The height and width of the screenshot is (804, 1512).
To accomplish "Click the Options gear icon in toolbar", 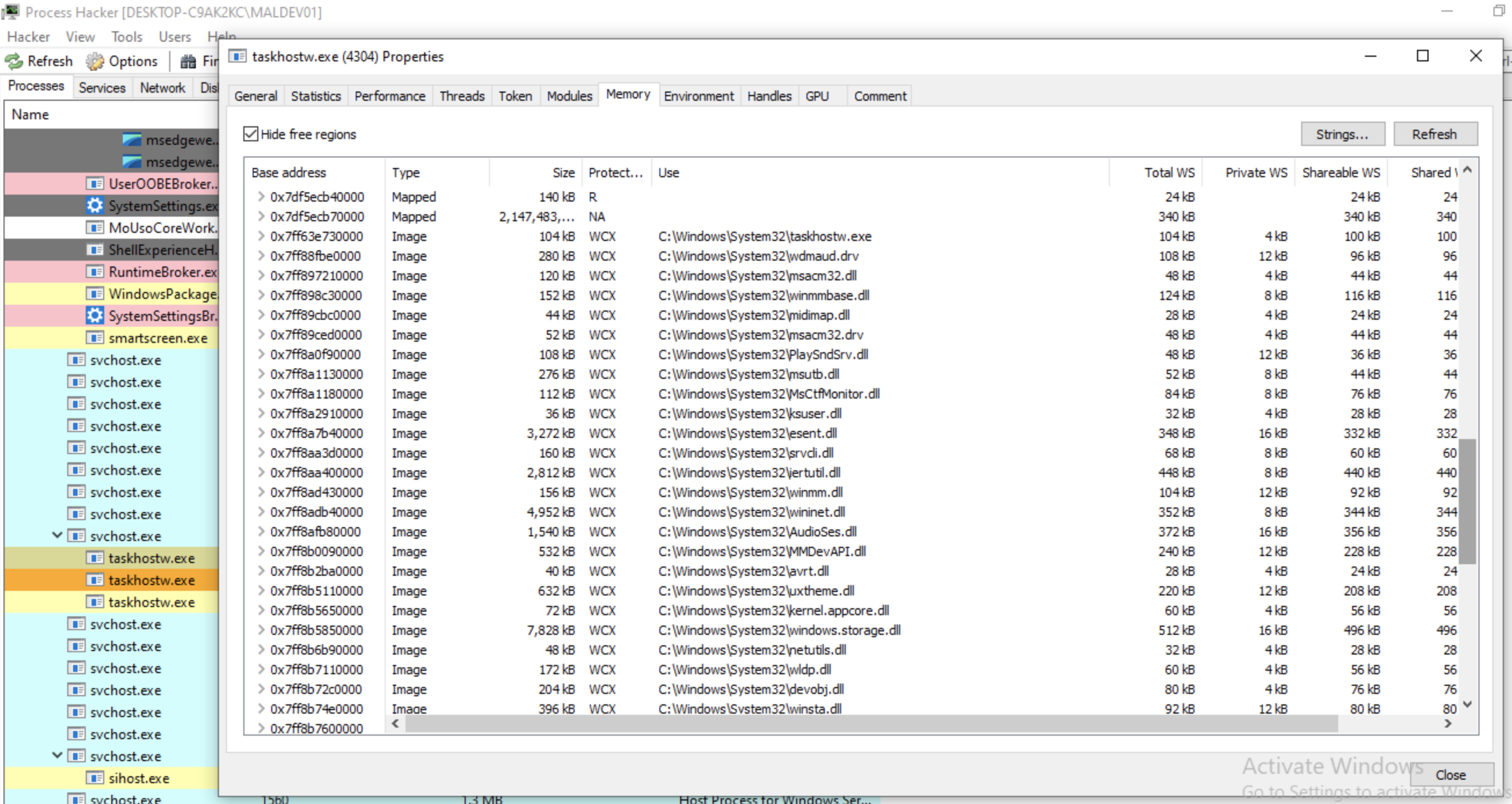I will 94,61.
